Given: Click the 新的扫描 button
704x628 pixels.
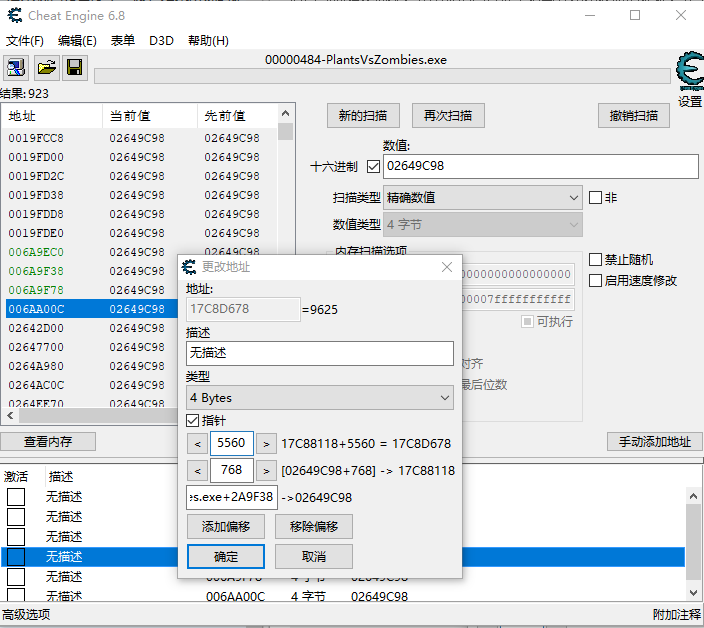Looking at the screenshot, I should (x=363, y=116).
